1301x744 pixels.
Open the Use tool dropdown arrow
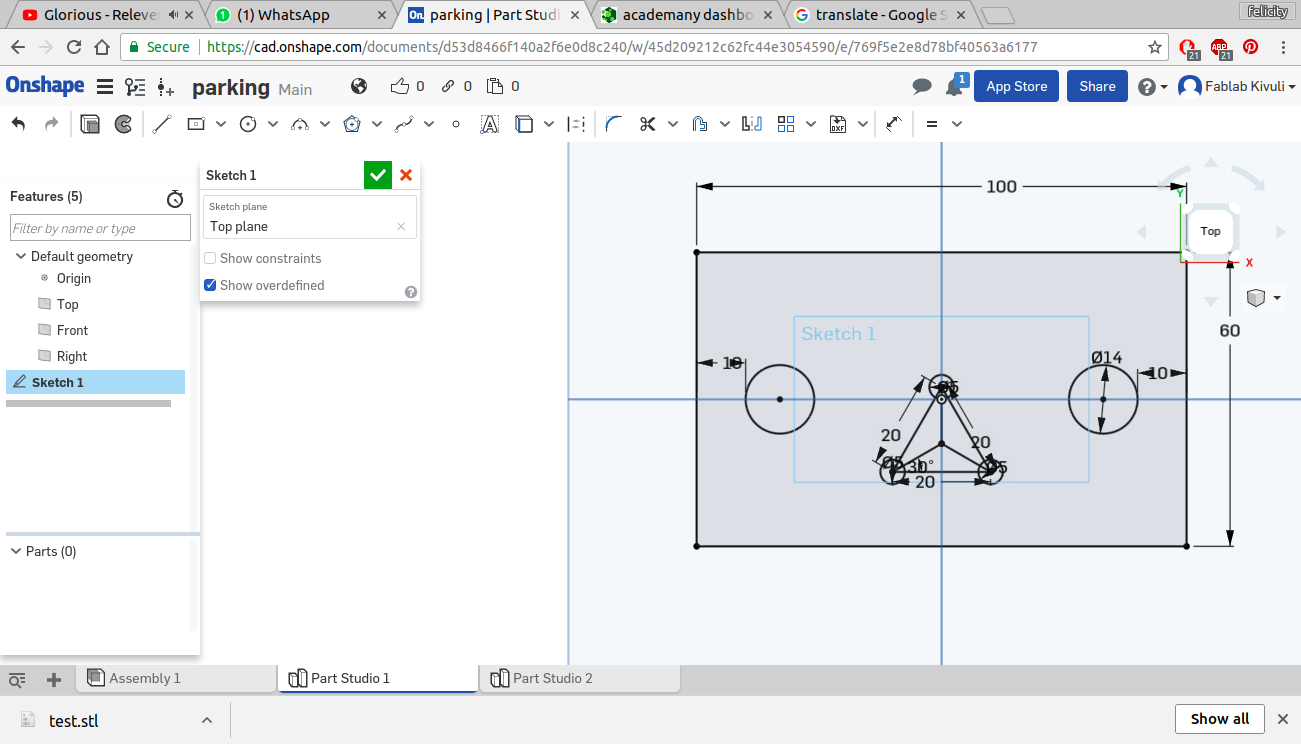pos(549,124)
